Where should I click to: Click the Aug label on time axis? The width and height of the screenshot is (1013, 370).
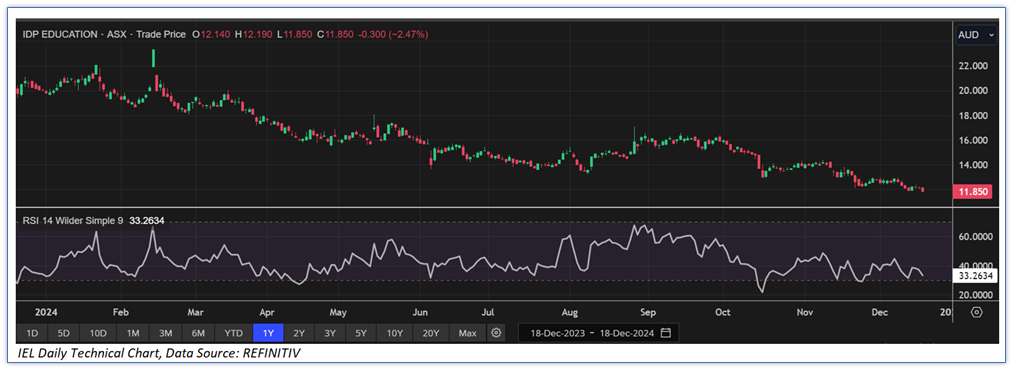[x=570, y=313]
